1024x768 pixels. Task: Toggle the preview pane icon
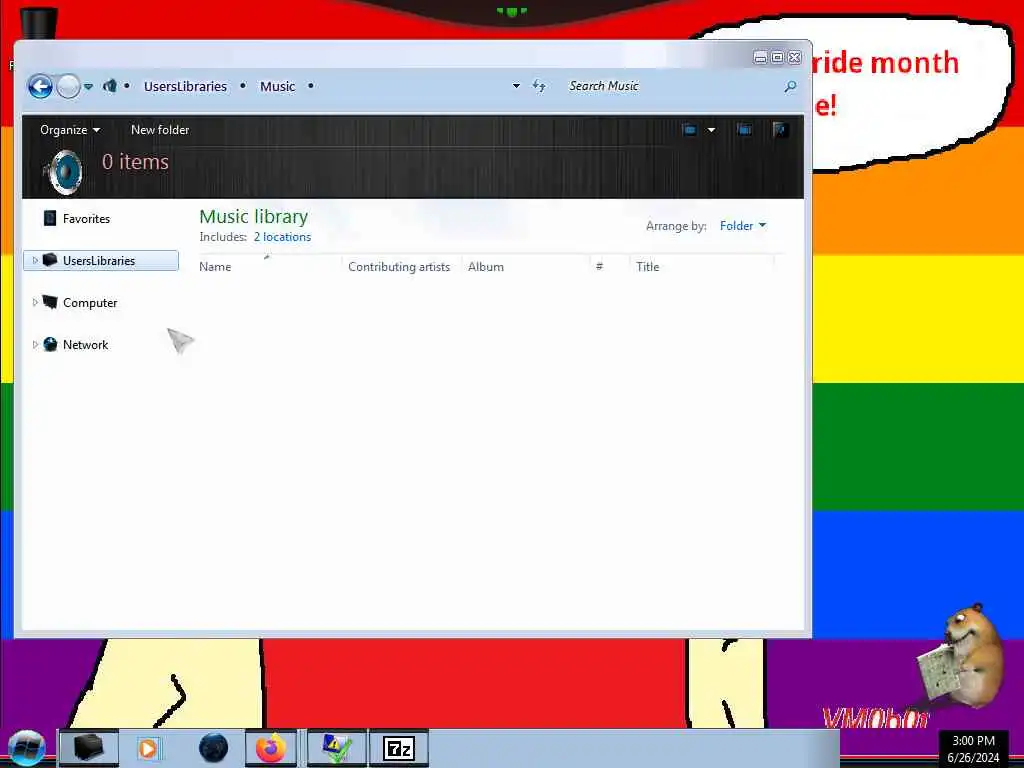744,129
